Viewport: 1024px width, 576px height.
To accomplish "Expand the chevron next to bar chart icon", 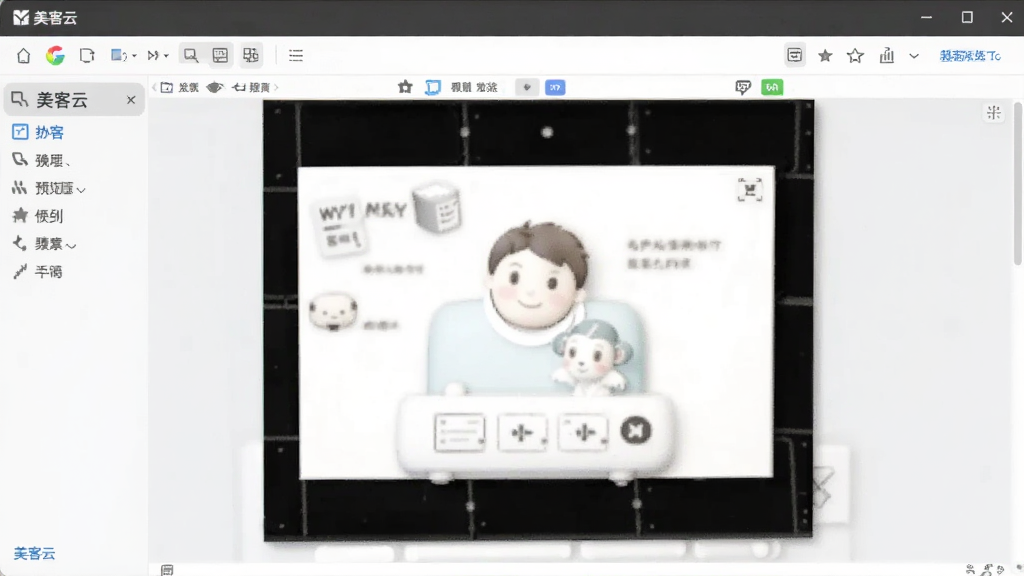I will pyautogui.click(x=914, y=56).
